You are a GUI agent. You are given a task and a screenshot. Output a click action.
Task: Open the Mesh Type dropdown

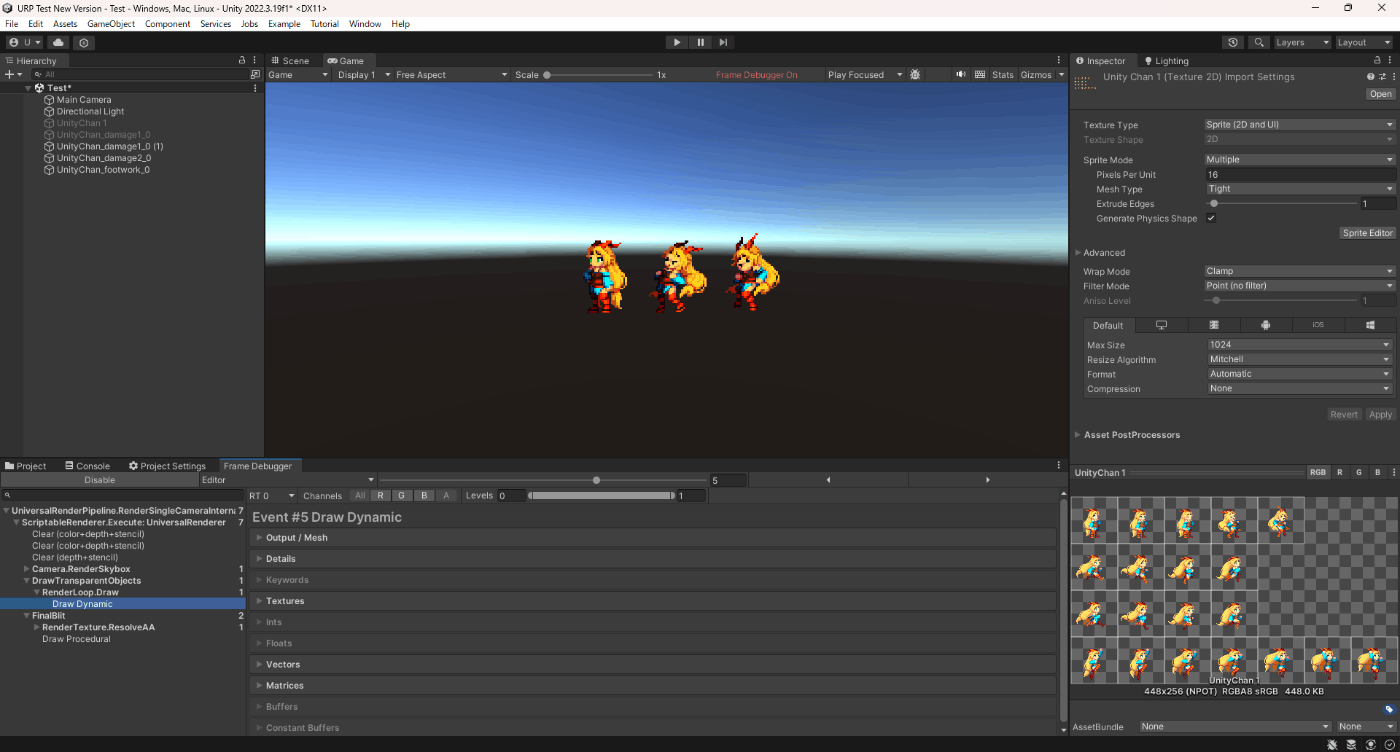pos(1299,189)
